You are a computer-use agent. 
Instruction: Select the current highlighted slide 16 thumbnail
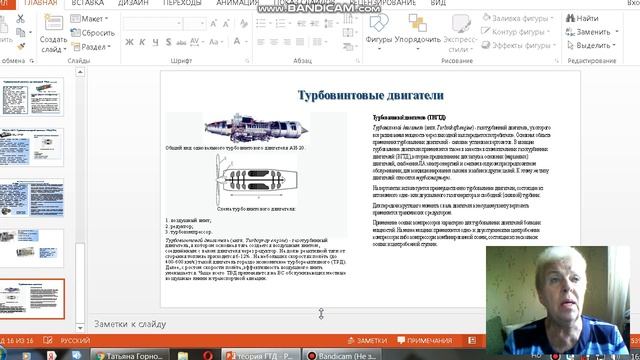coord(32,299)
